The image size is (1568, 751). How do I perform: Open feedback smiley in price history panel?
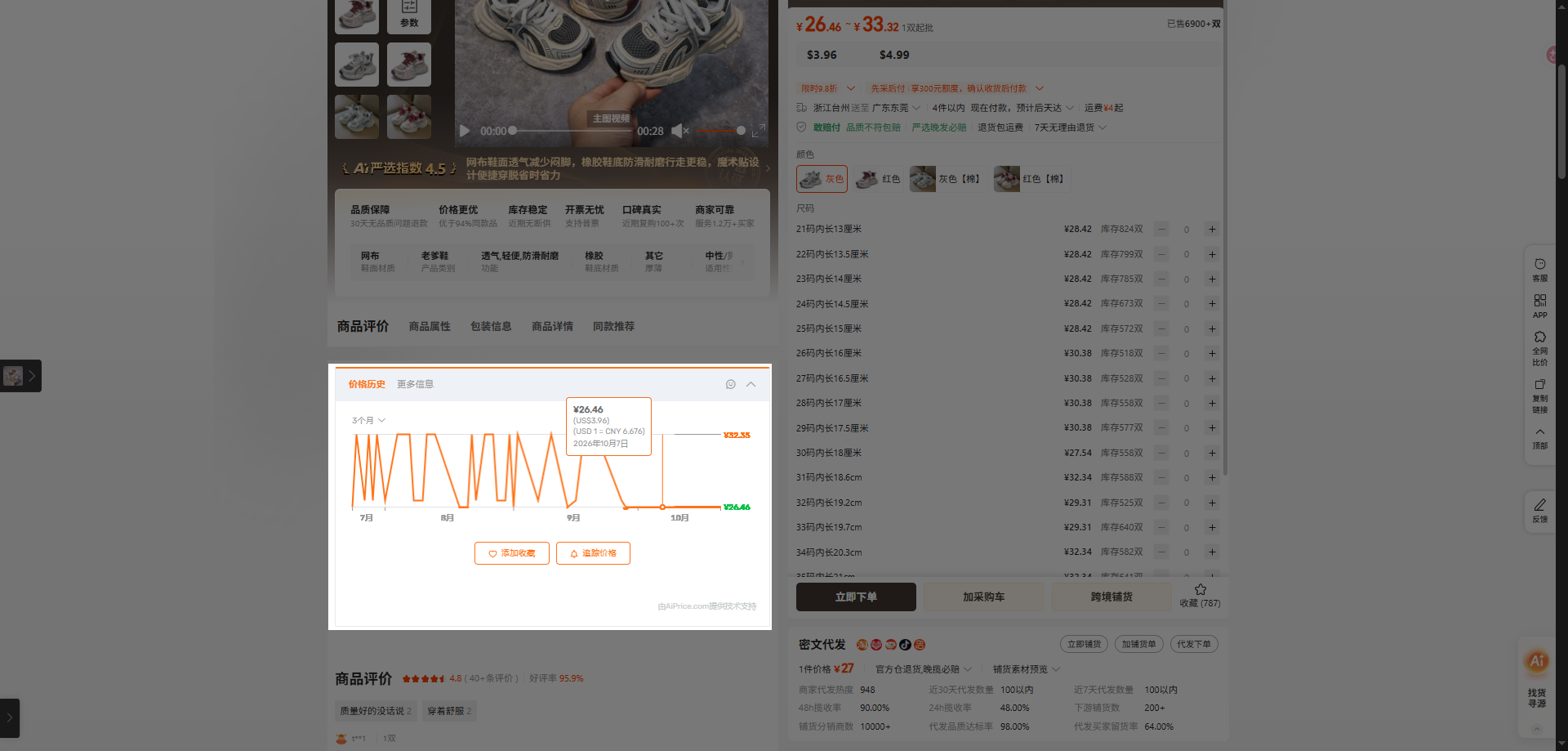pos(731,384)
